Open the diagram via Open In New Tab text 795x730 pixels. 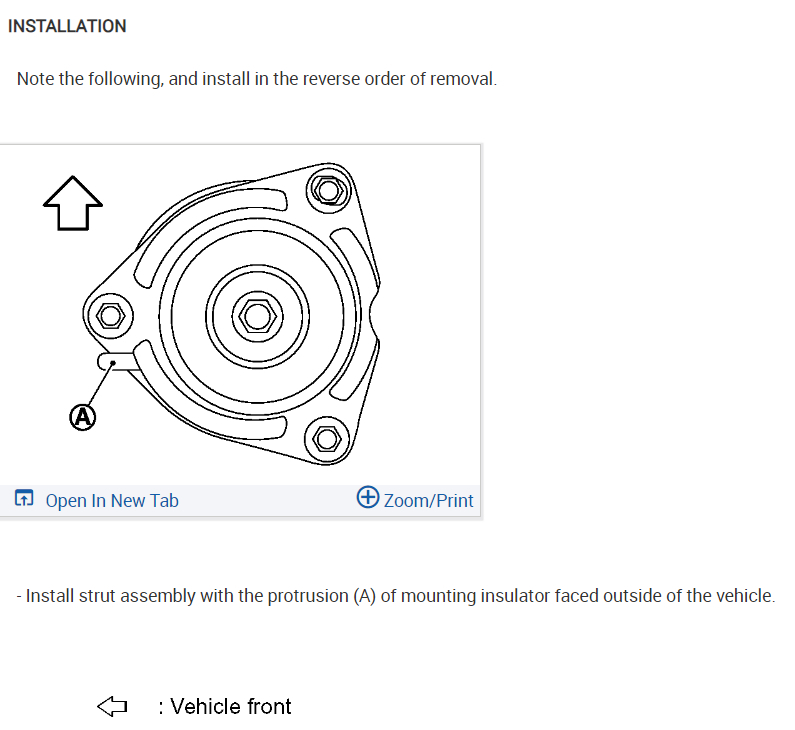point(112,500)
